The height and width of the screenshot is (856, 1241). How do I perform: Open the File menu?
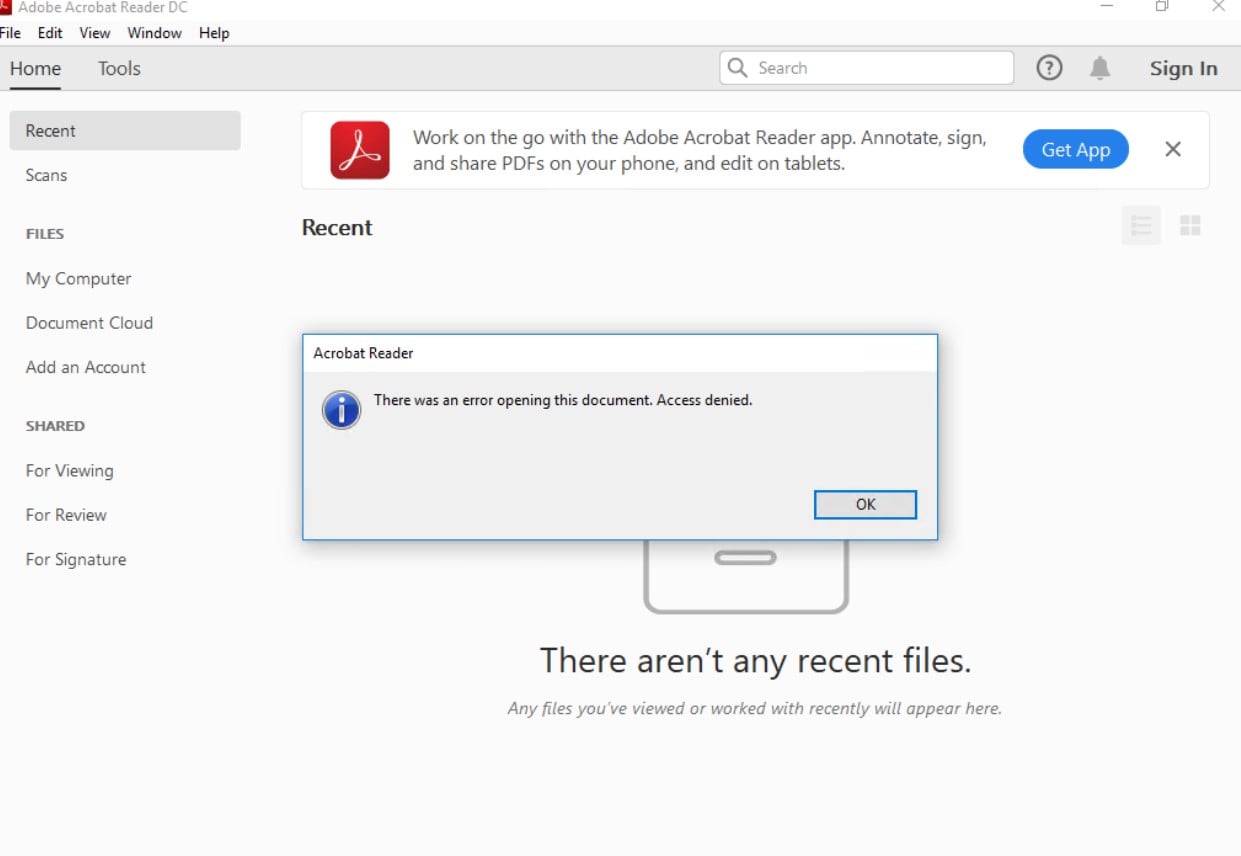click(x=10, y=33)
